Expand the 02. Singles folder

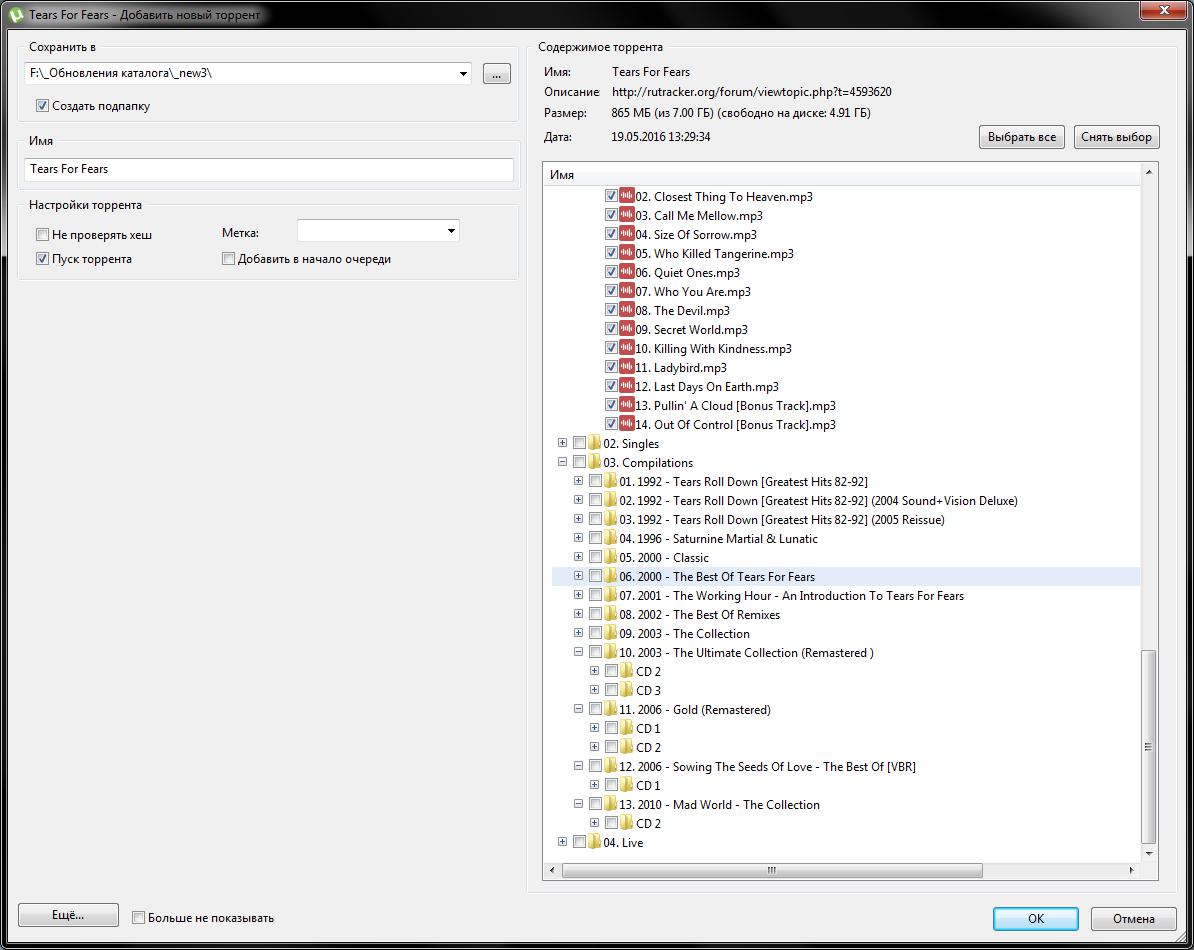coord(562,442)
